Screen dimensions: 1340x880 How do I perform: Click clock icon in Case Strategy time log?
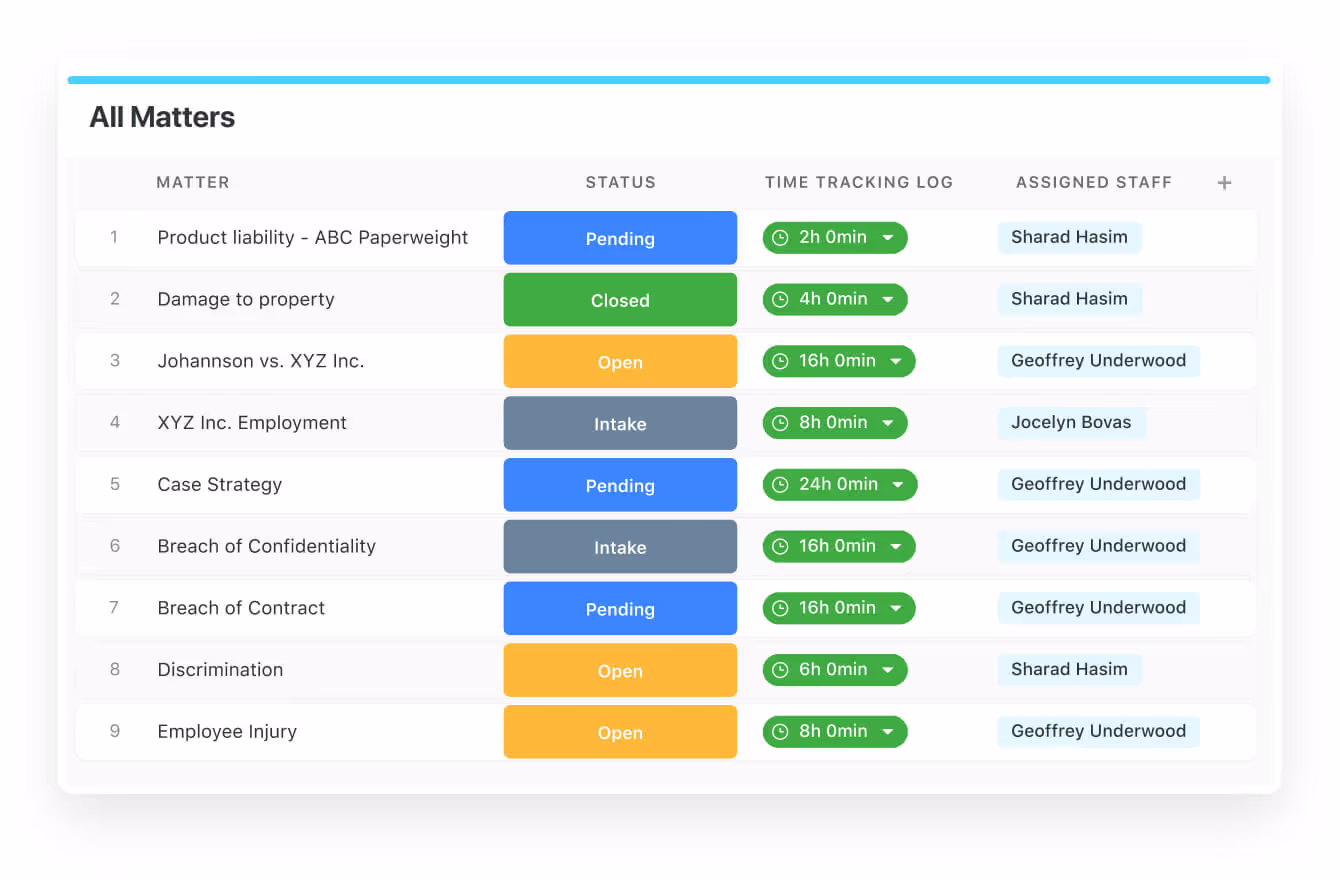pos(780,485)
